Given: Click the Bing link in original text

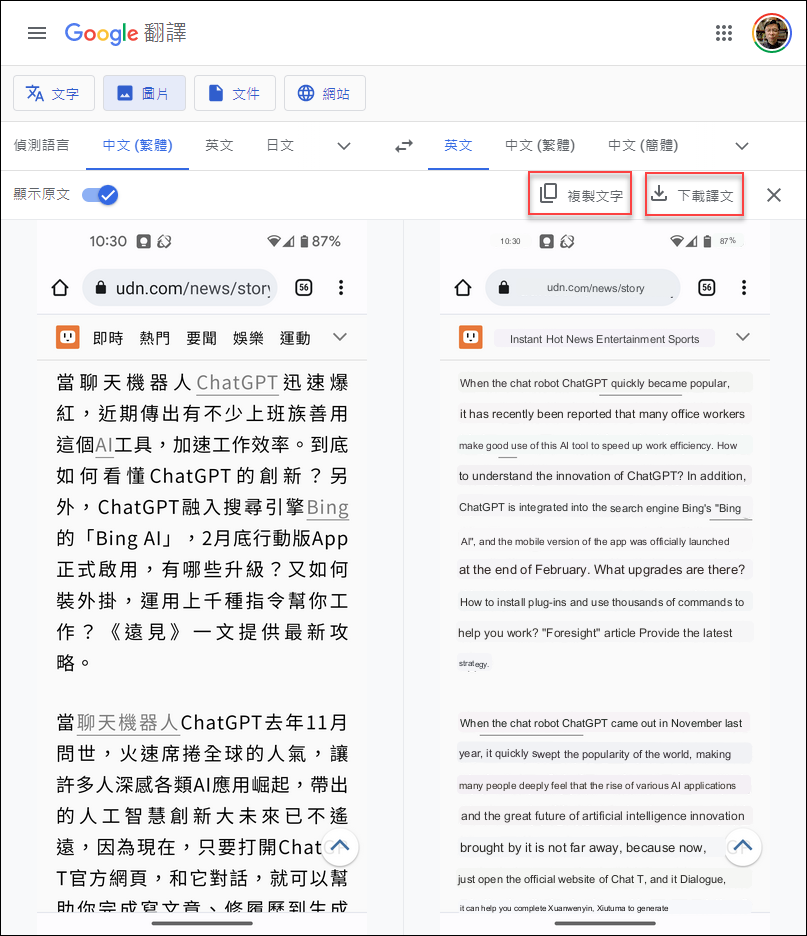Looking at the screenshot, I should (x=328, y=507).
